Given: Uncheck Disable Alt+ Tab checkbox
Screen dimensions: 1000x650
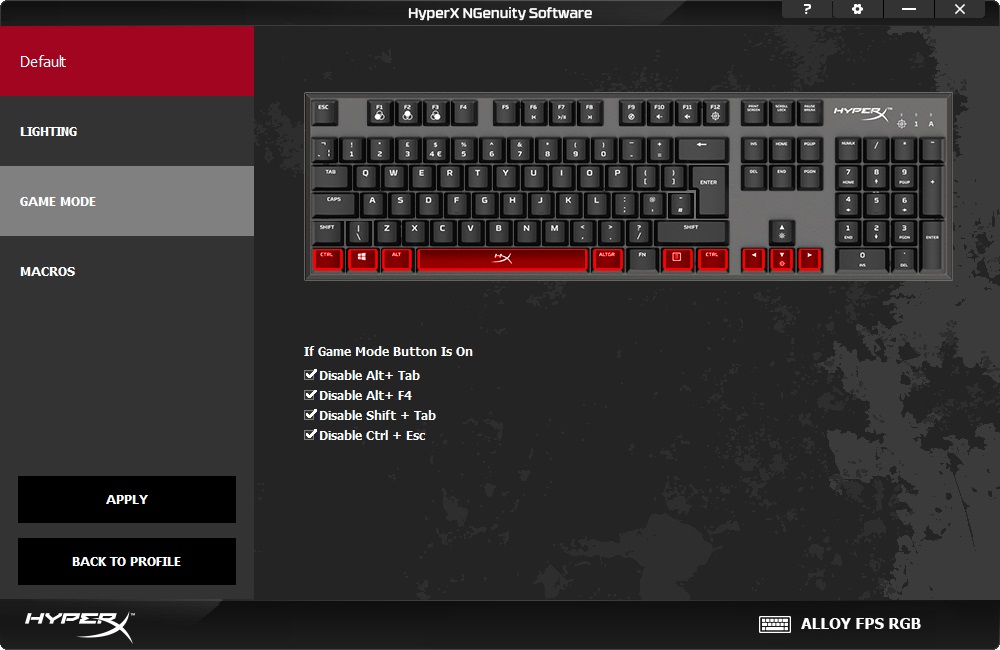Looking at the screenshot, I should click(x=310, y=375).
